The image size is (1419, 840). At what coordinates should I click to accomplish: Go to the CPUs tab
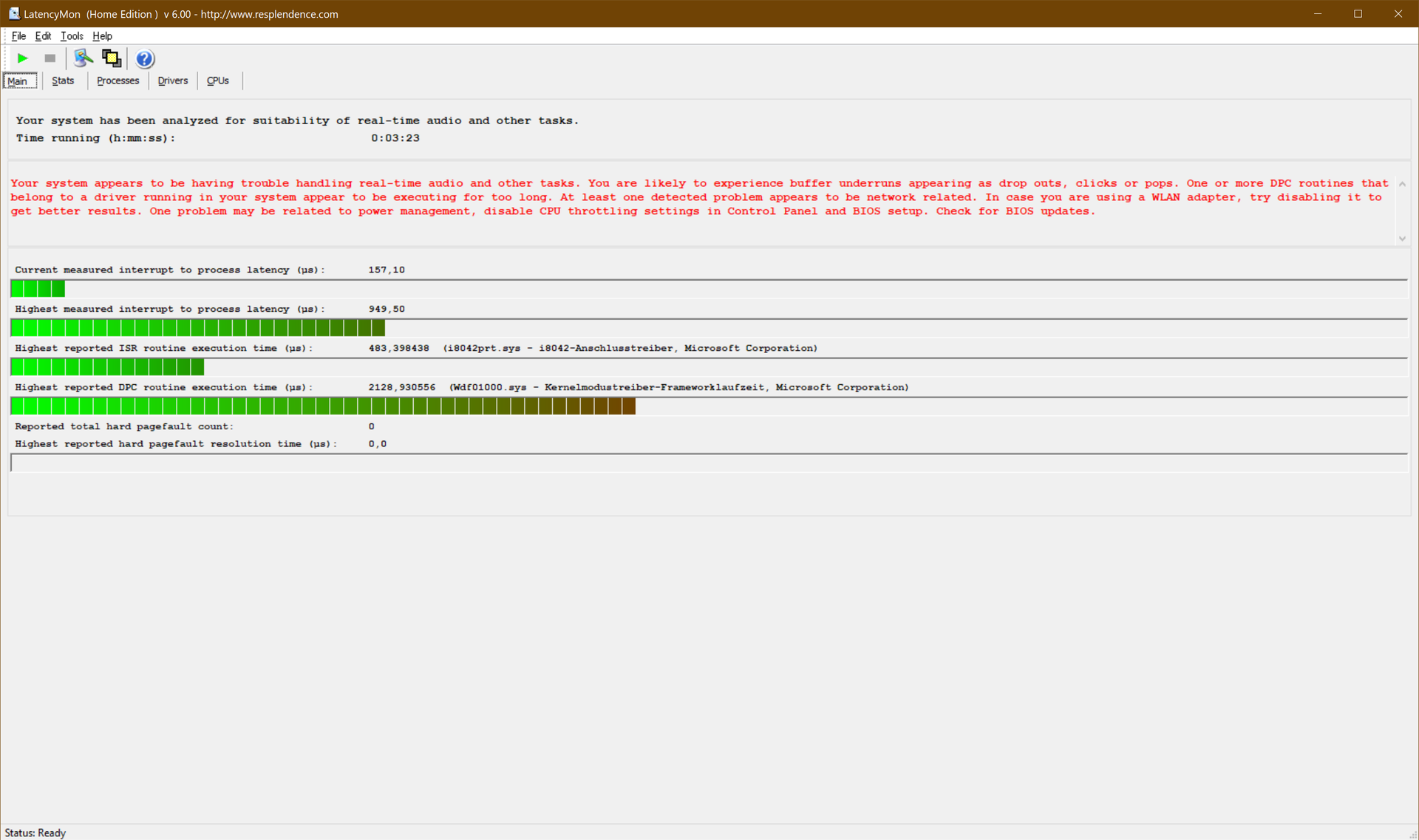point(217,81)
